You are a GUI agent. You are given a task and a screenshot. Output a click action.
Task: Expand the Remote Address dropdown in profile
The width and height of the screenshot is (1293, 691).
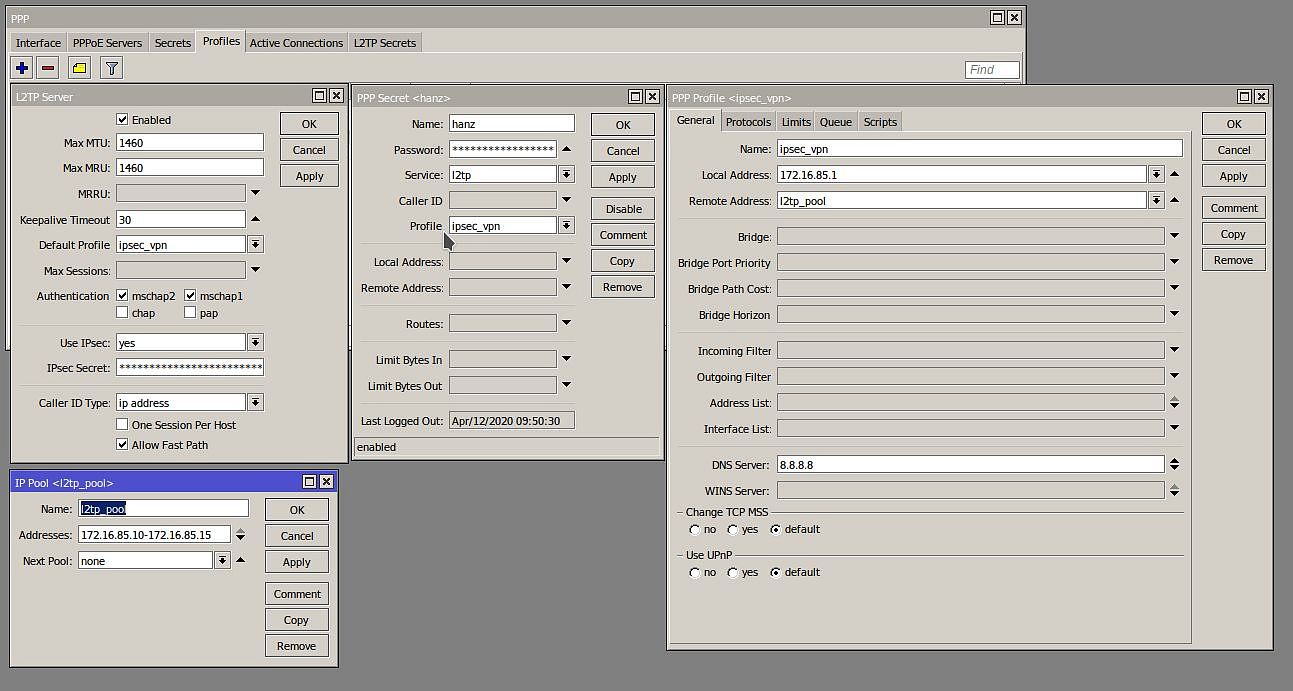pyautogui.click(x=1156, y=201)
